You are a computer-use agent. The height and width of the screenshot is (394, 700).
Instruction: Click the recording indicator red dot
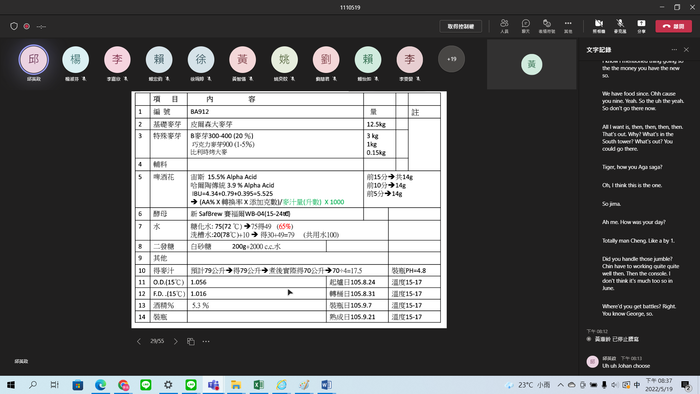(x=27, y=26)
